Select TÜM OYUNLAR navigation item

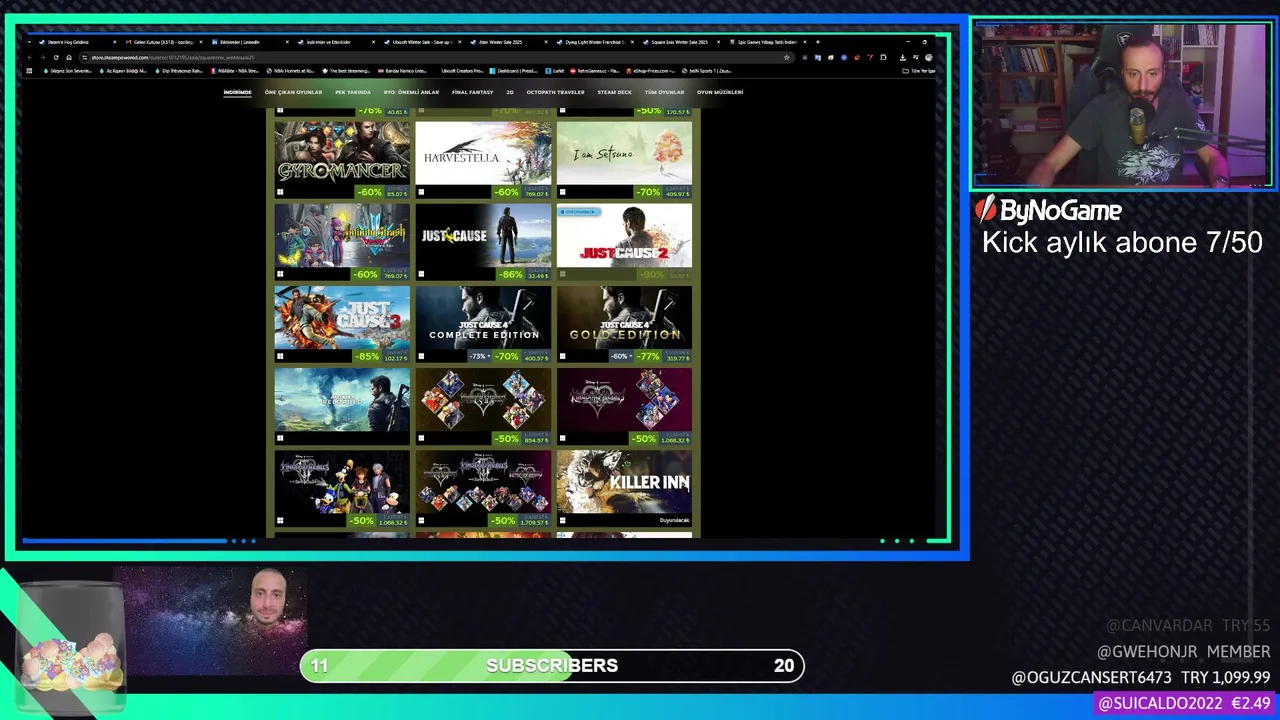click(x=664, y=92)
